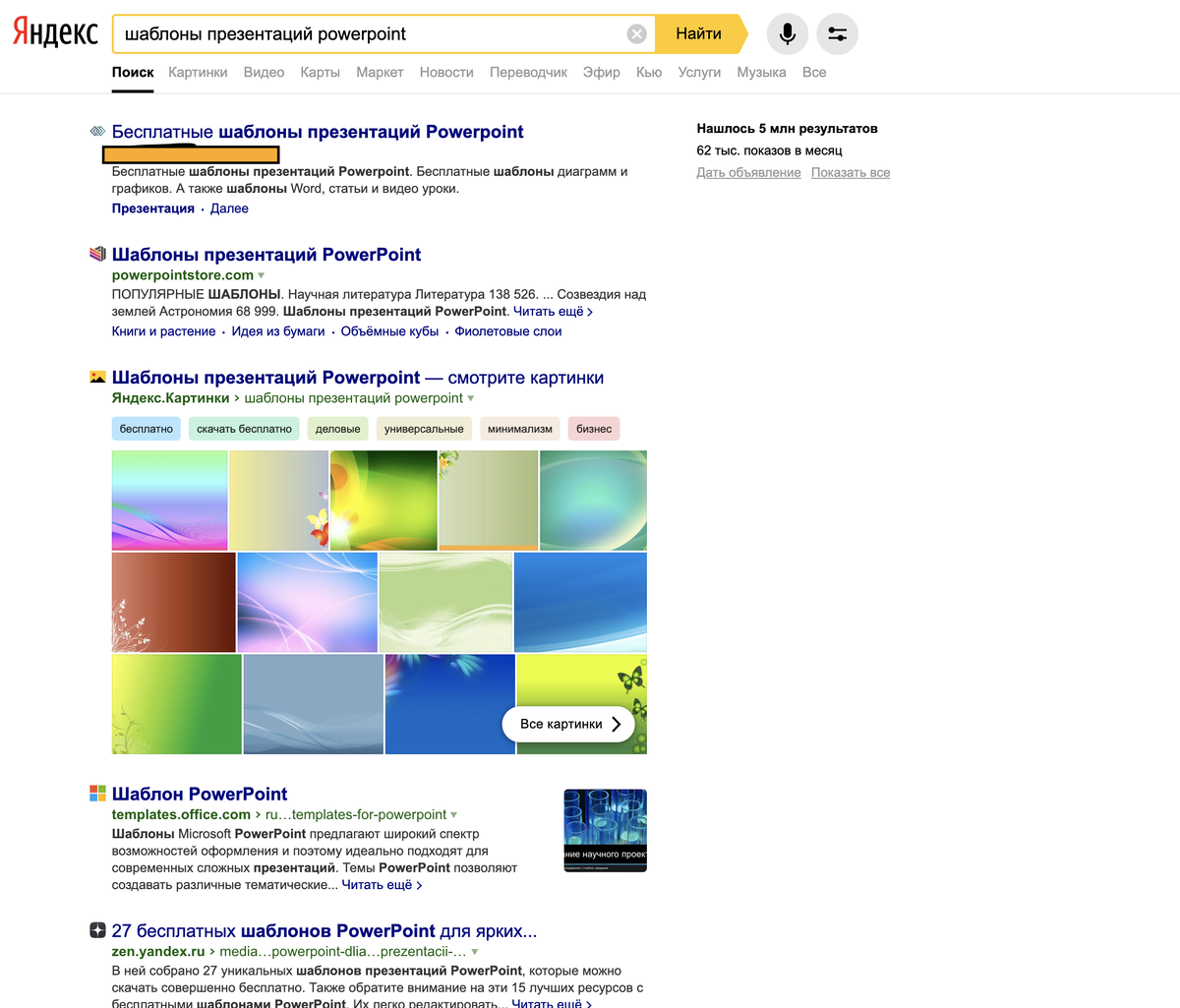
Task: Open rainbow pastel gradient template thumbnail
Action: [170, 501]
